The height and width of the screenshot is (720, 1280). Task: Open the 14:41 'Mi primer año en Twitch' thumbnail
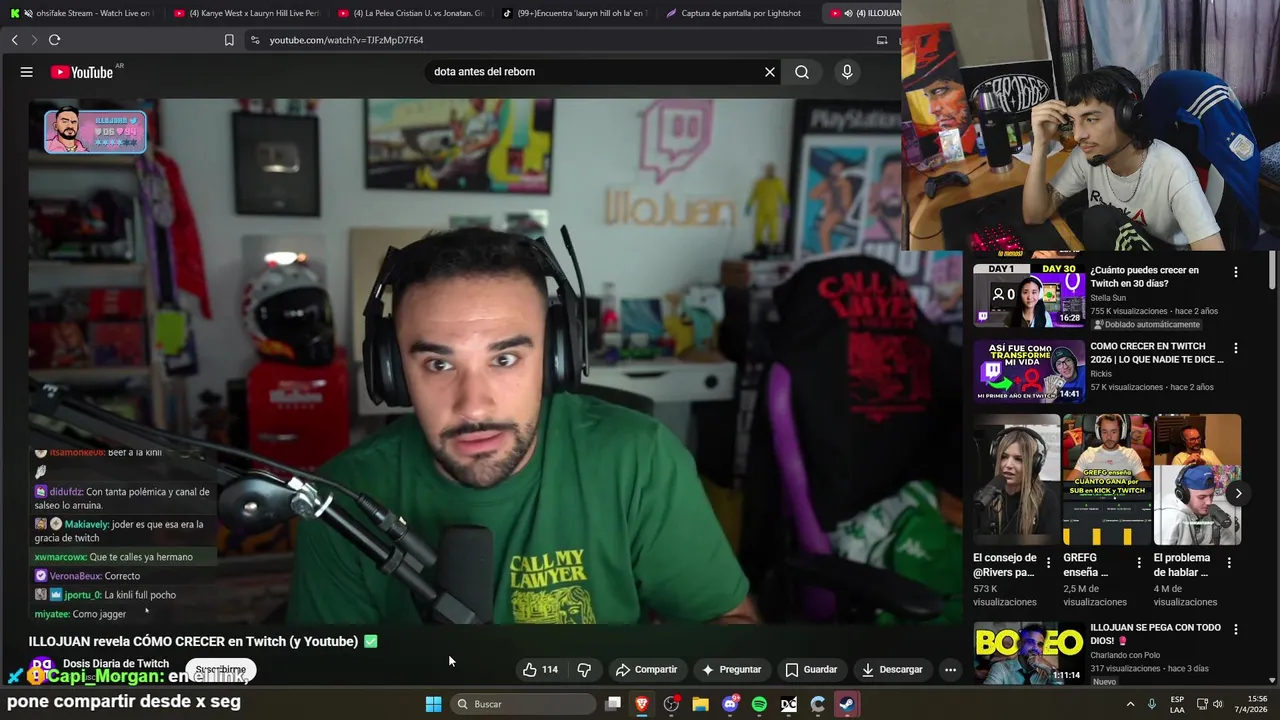pos(1028,371)
